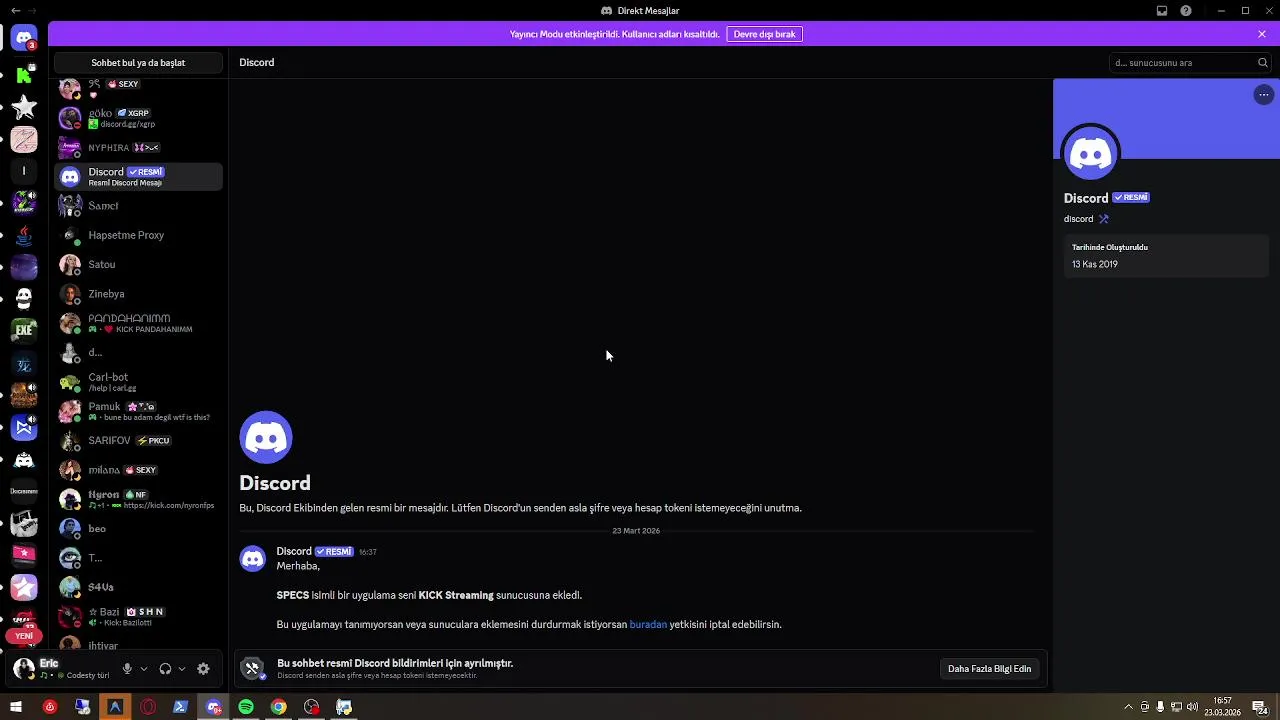This screenshot has height=720, width=1280.
Task: Open Discord home direct messages icon
Action: click(x=24, y=39)
